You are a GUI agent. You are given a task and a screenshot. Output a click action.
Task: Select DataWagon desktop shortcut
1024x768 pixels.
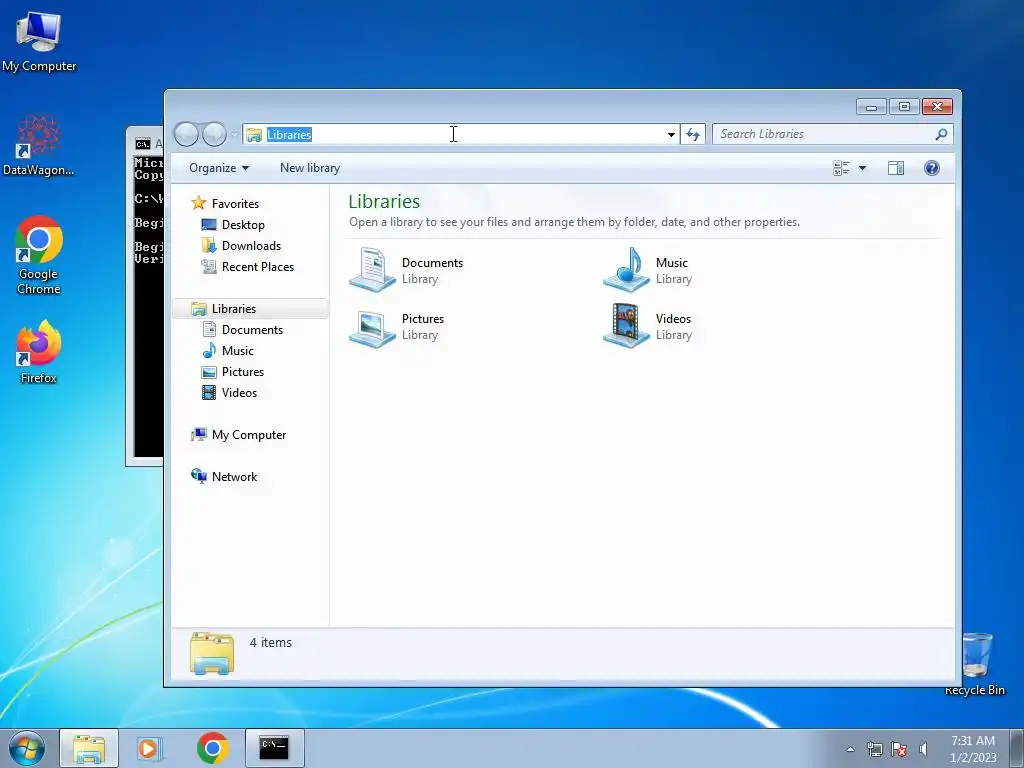pyautogui.click(x=39, y=145)
